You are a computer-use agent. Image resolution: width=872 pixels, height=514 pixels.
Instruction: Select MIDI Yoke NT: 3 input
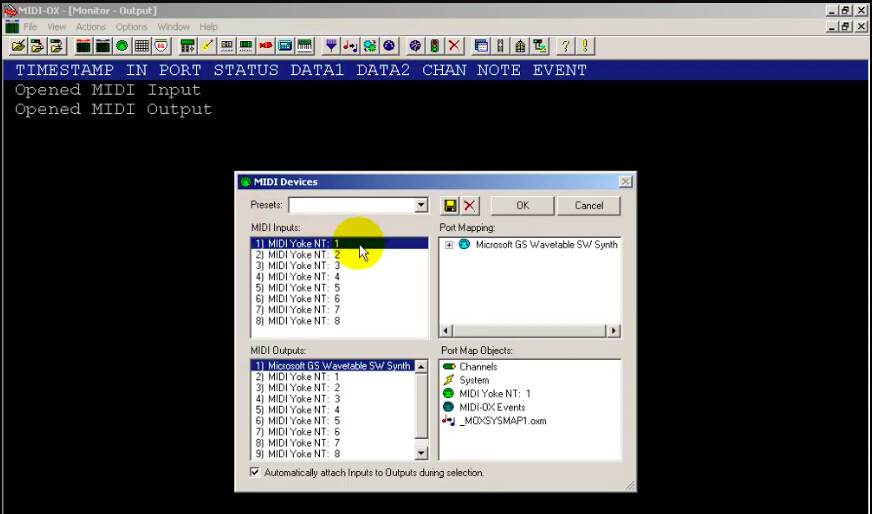click(x=304, y=266)
